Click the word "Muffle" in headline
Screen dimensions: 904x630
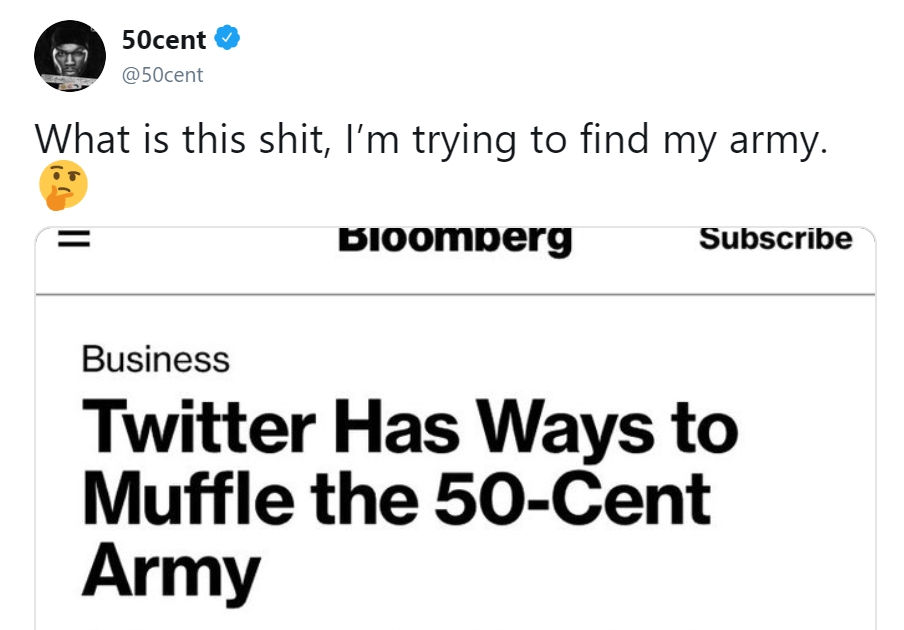[186, 497]
